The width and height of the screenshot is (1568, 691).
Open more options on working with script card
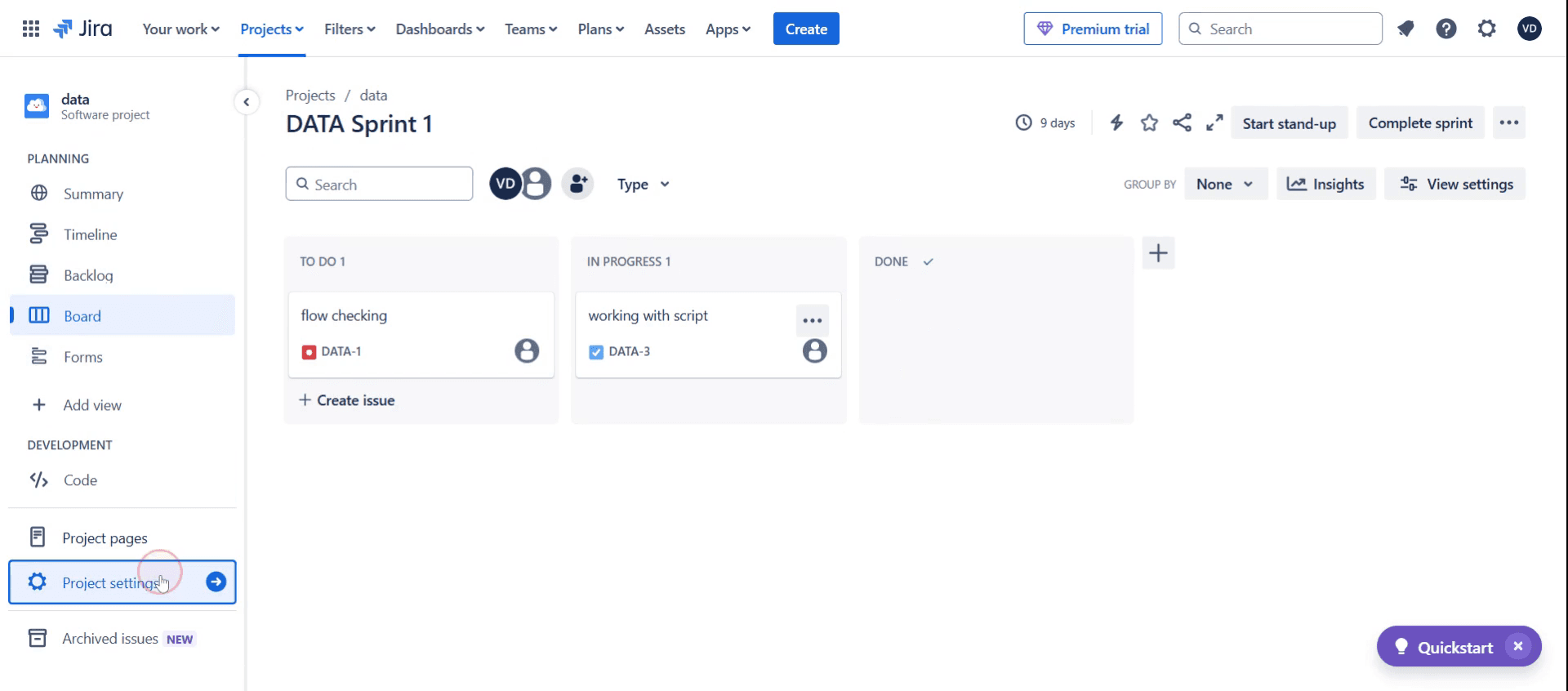click(813, 320)
